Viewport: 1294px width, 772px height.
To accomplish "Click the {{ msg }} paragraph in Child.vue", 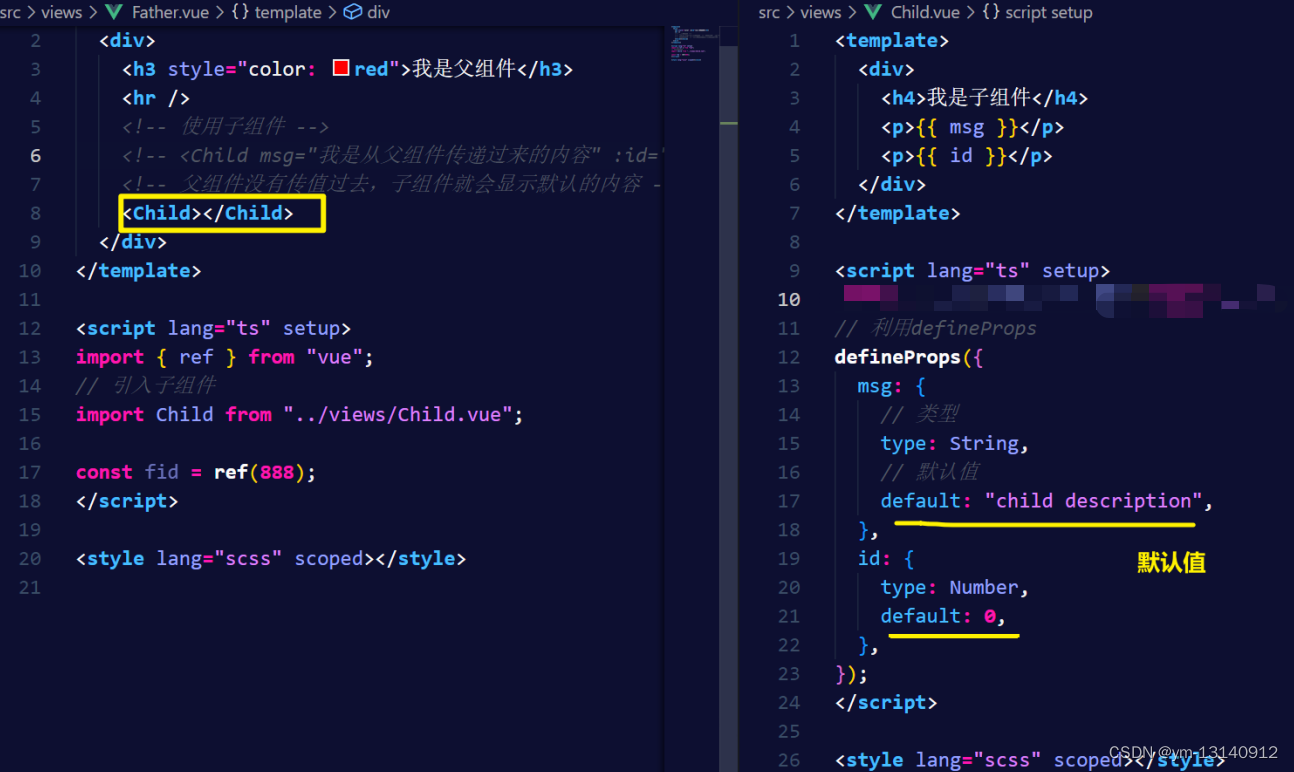I will 972,127.
